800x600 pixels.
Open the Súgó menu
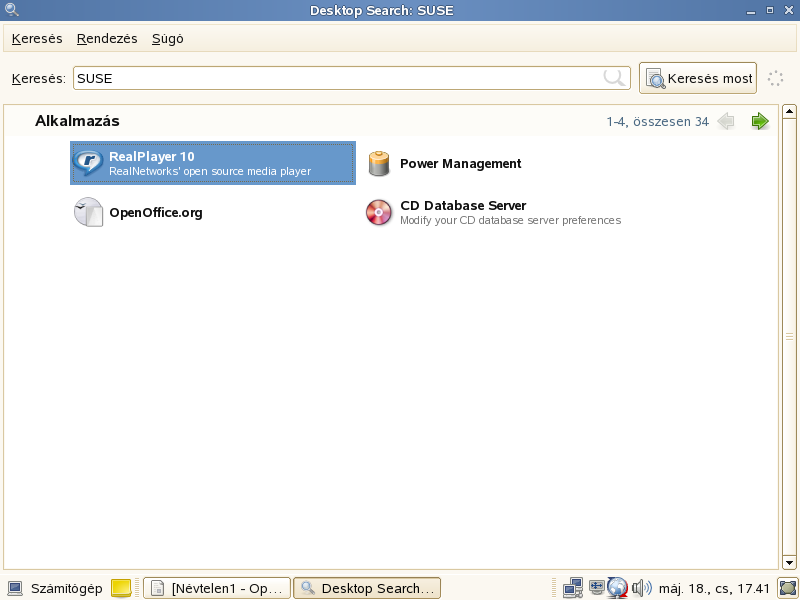167,39
